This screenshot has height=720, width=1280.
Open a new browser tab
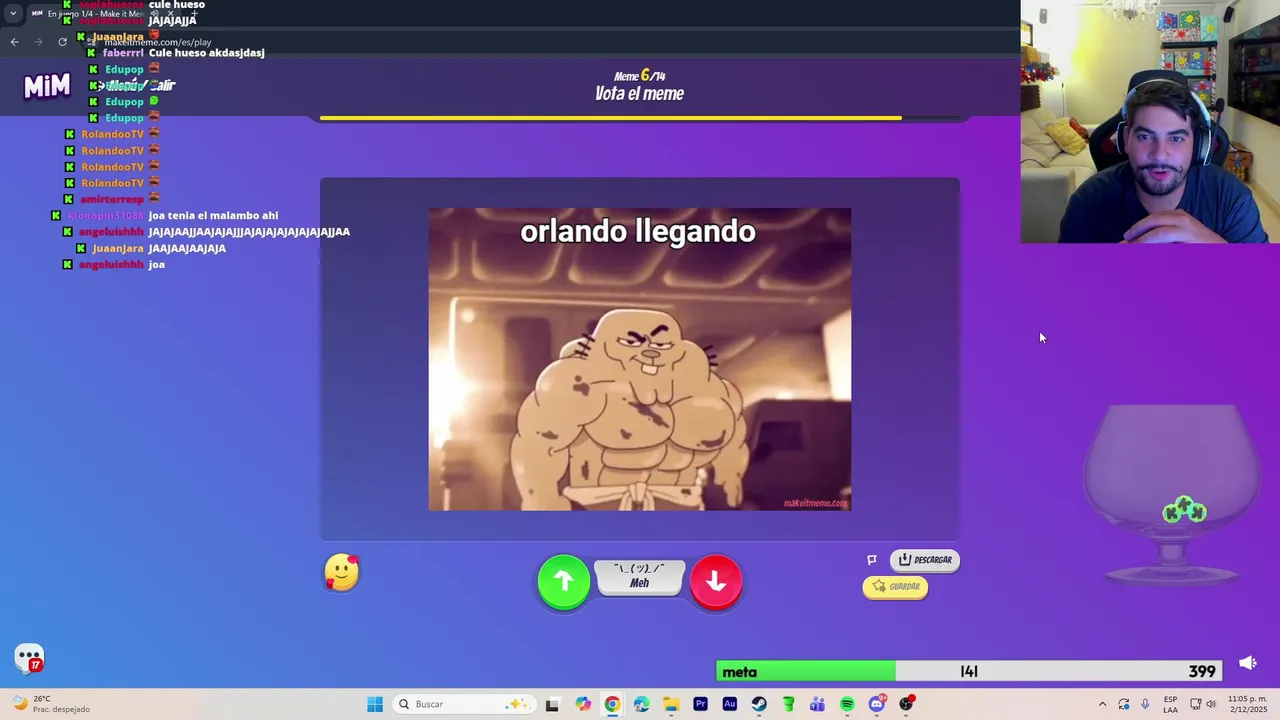click(x=194, y=14)
